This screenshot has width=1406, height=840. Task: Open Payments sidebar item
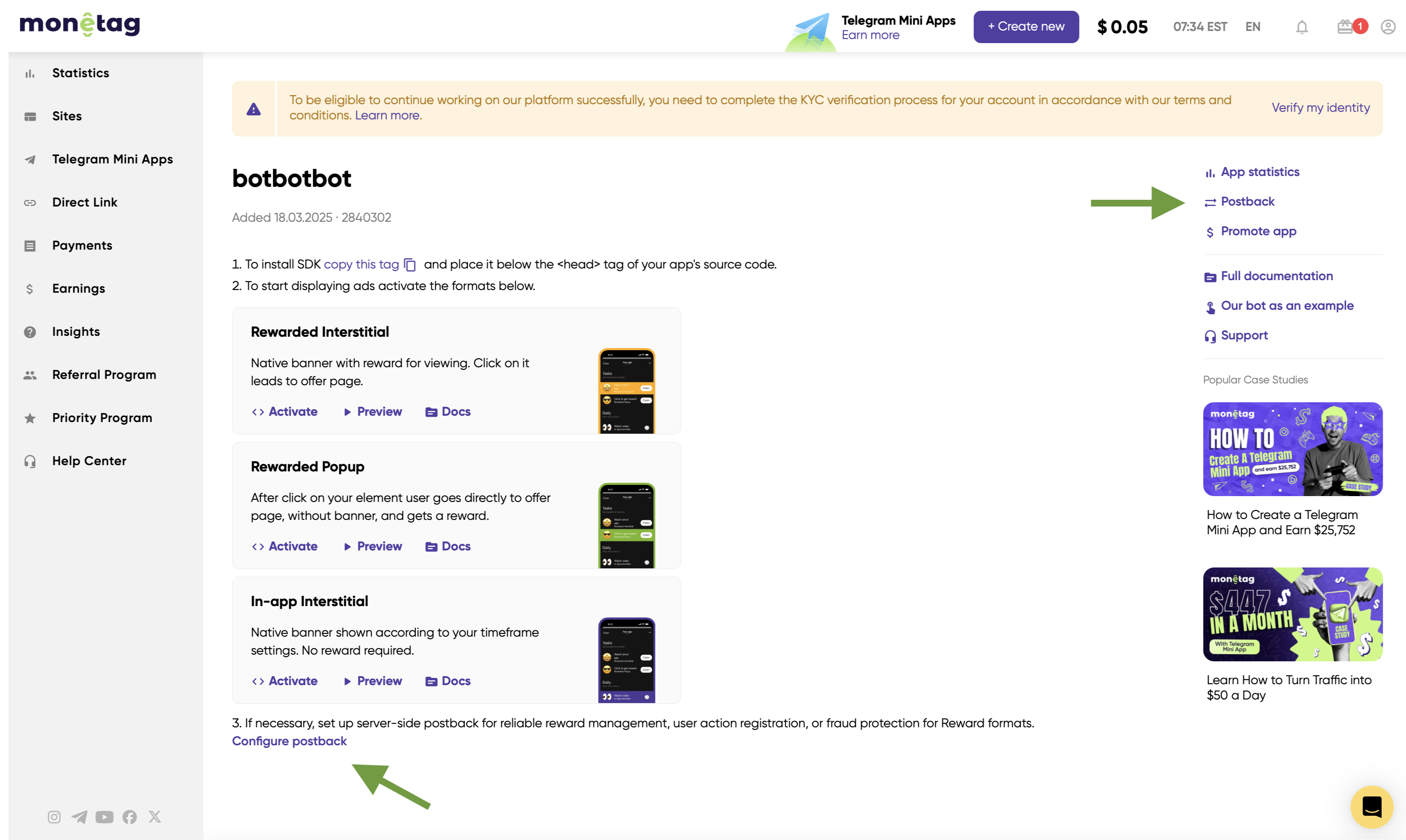click(x=82, y=245)
